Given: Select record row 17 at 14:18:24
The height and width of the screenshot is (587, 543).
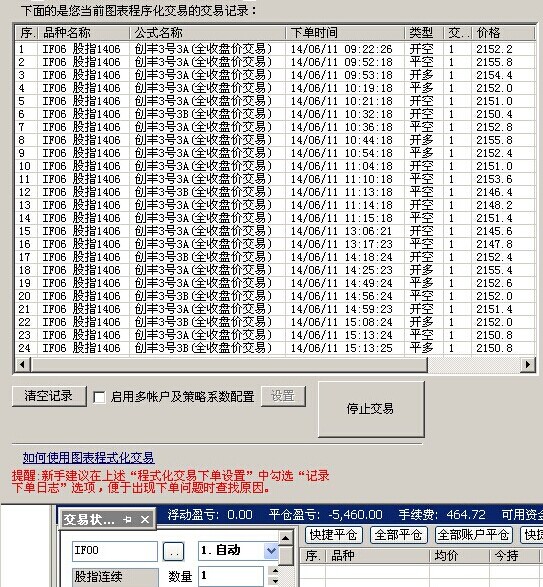Looking at the screenshot, I should [275, 257].
